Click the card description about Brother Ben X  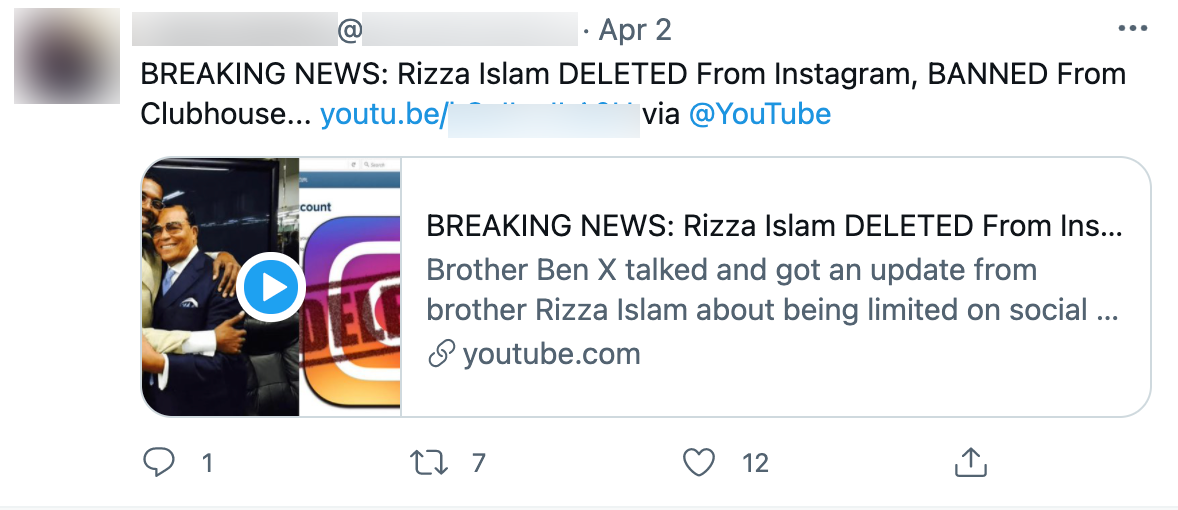(771, 289)
